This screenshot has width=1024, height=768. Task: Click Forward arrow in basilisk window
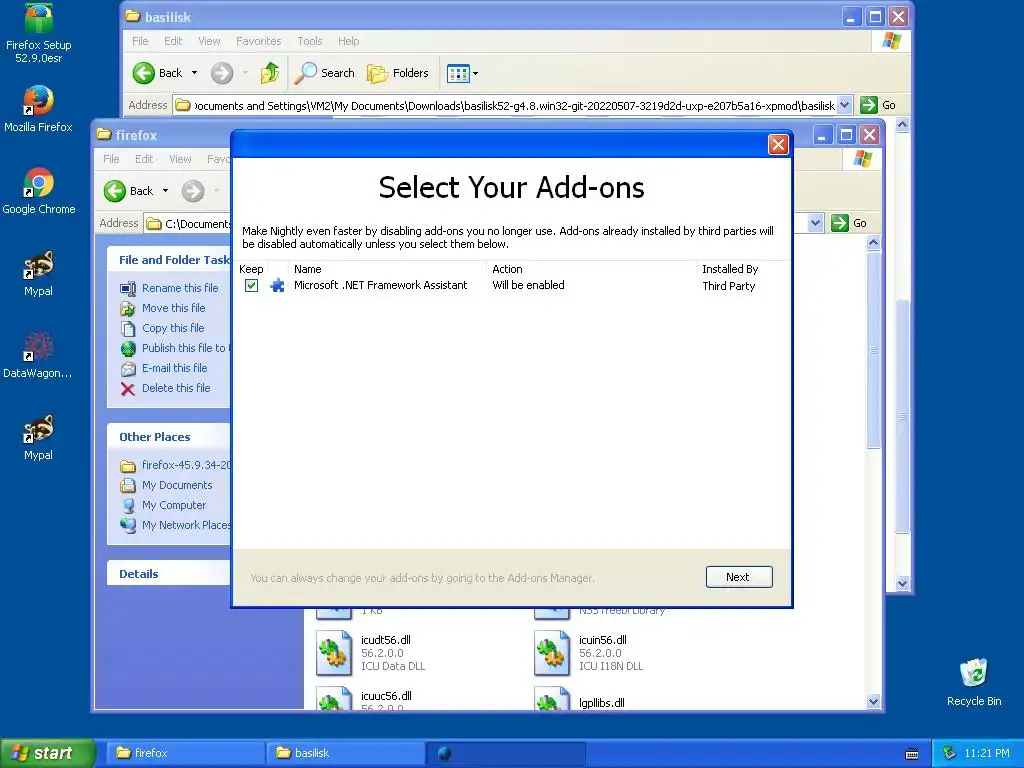(222, 73)
